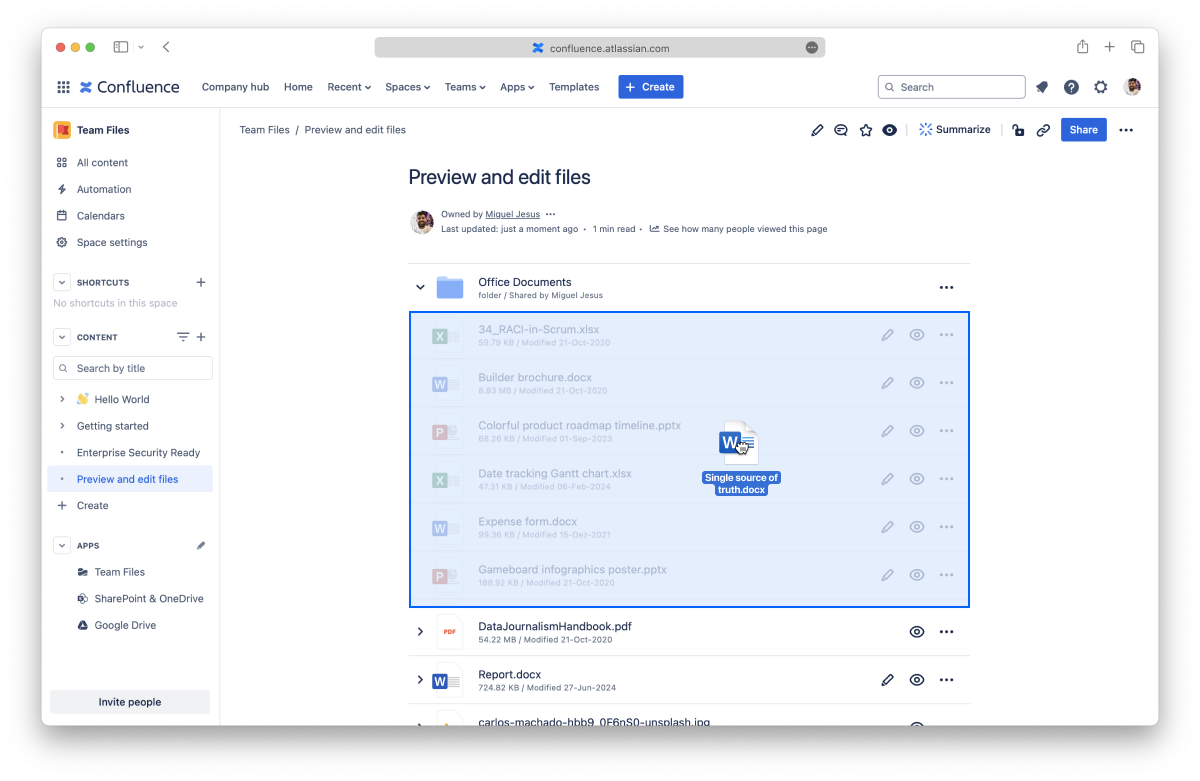Open the app switcher grid icon
Image resolution: width=1200 pixels, height=781 pixels.
click(x=63, y=87)
